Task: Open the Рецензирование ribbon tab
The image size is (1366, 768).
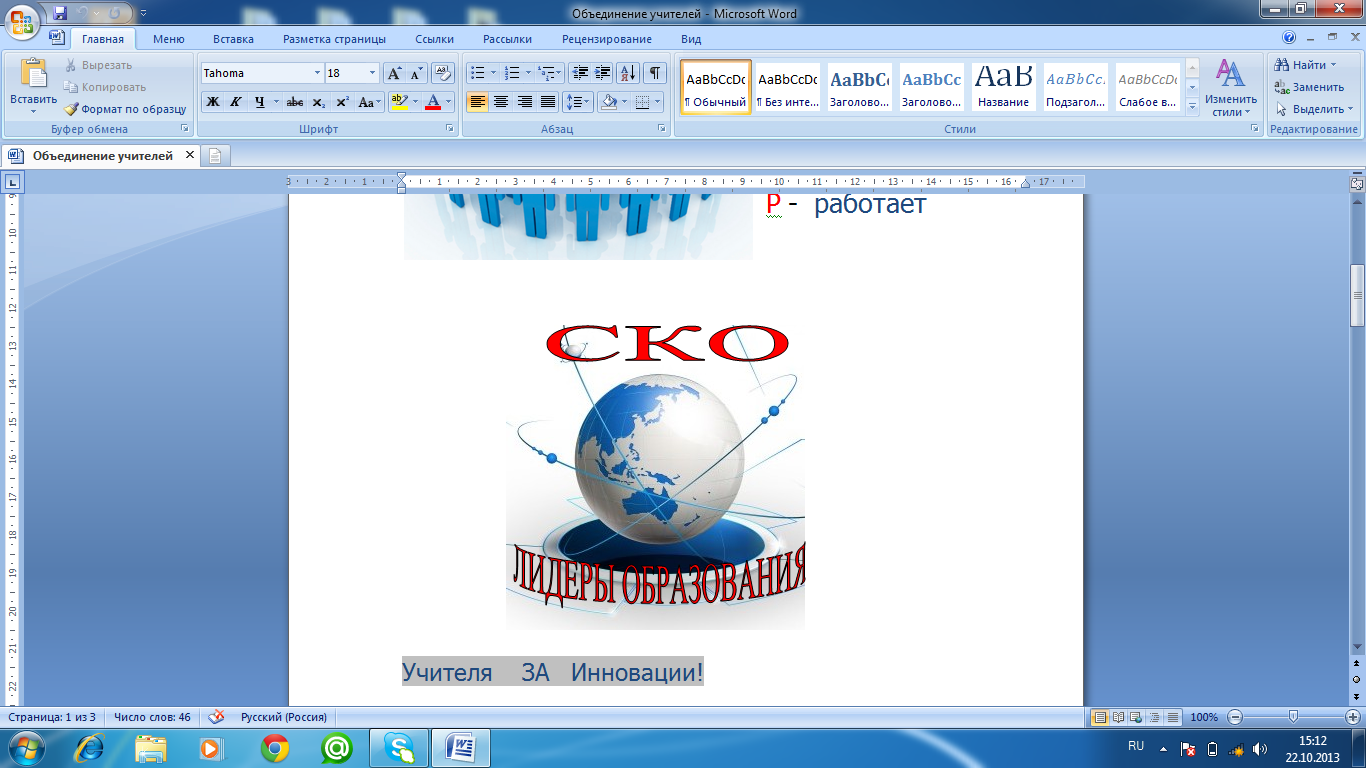Action: pos(606,39)
